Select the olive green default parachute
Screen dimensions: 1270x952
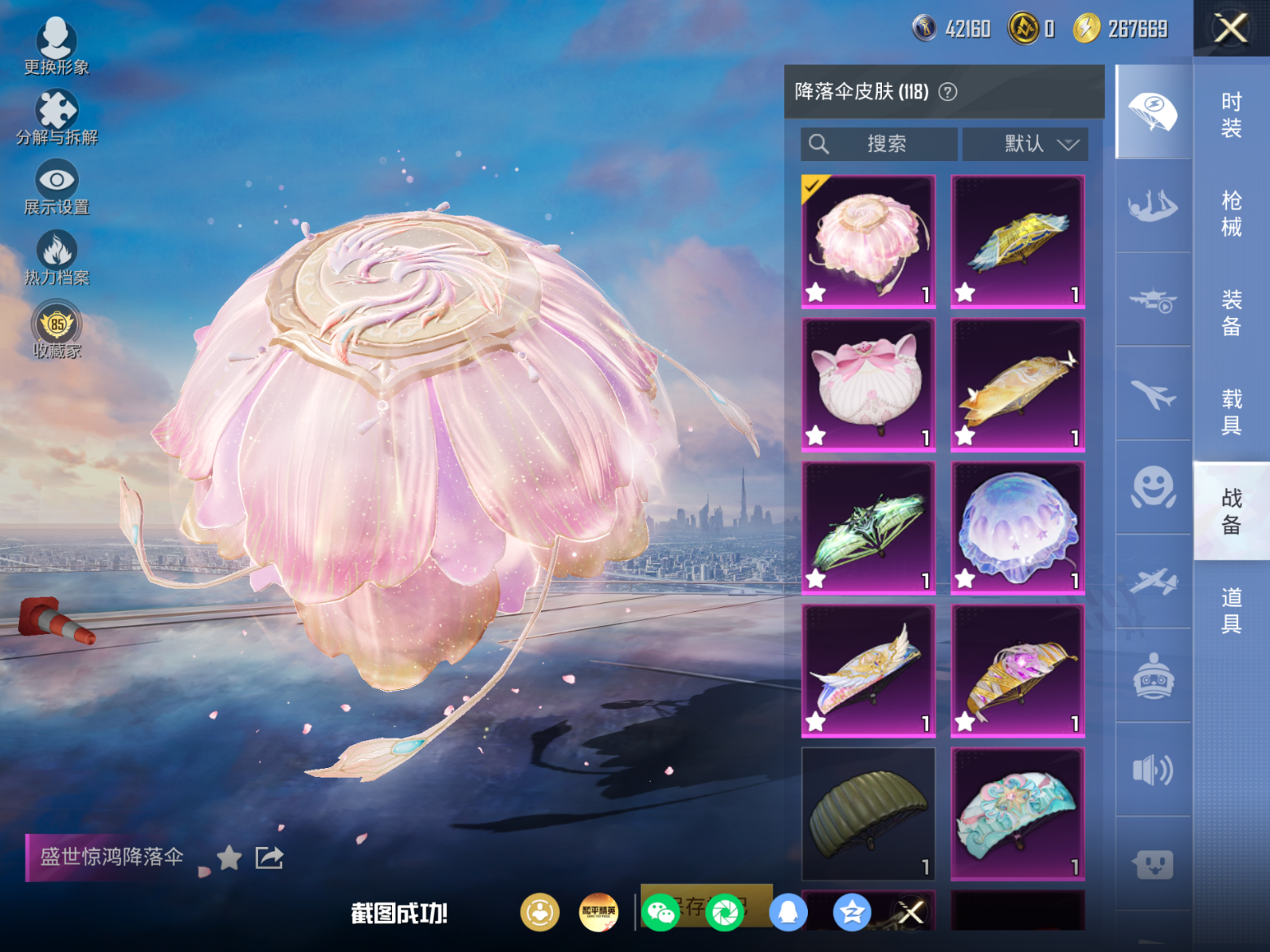869,814
